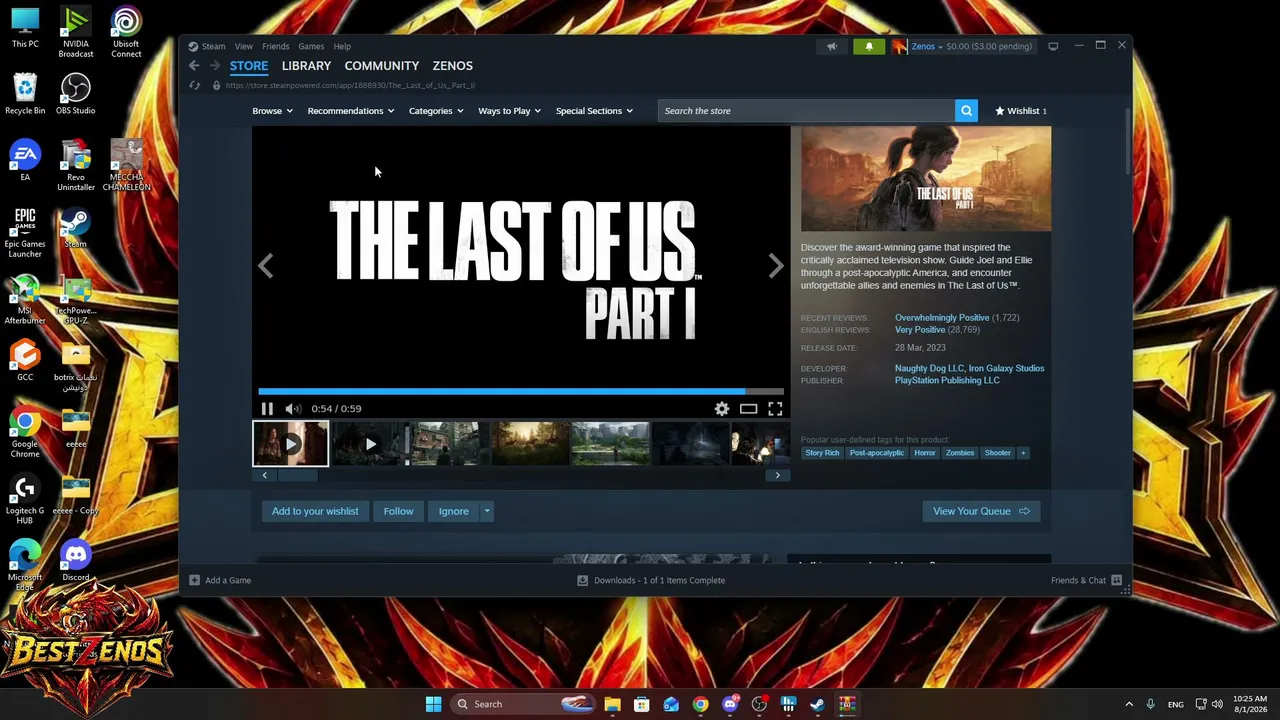
Task: Select the Zombies tag
Action: point(960,453)
